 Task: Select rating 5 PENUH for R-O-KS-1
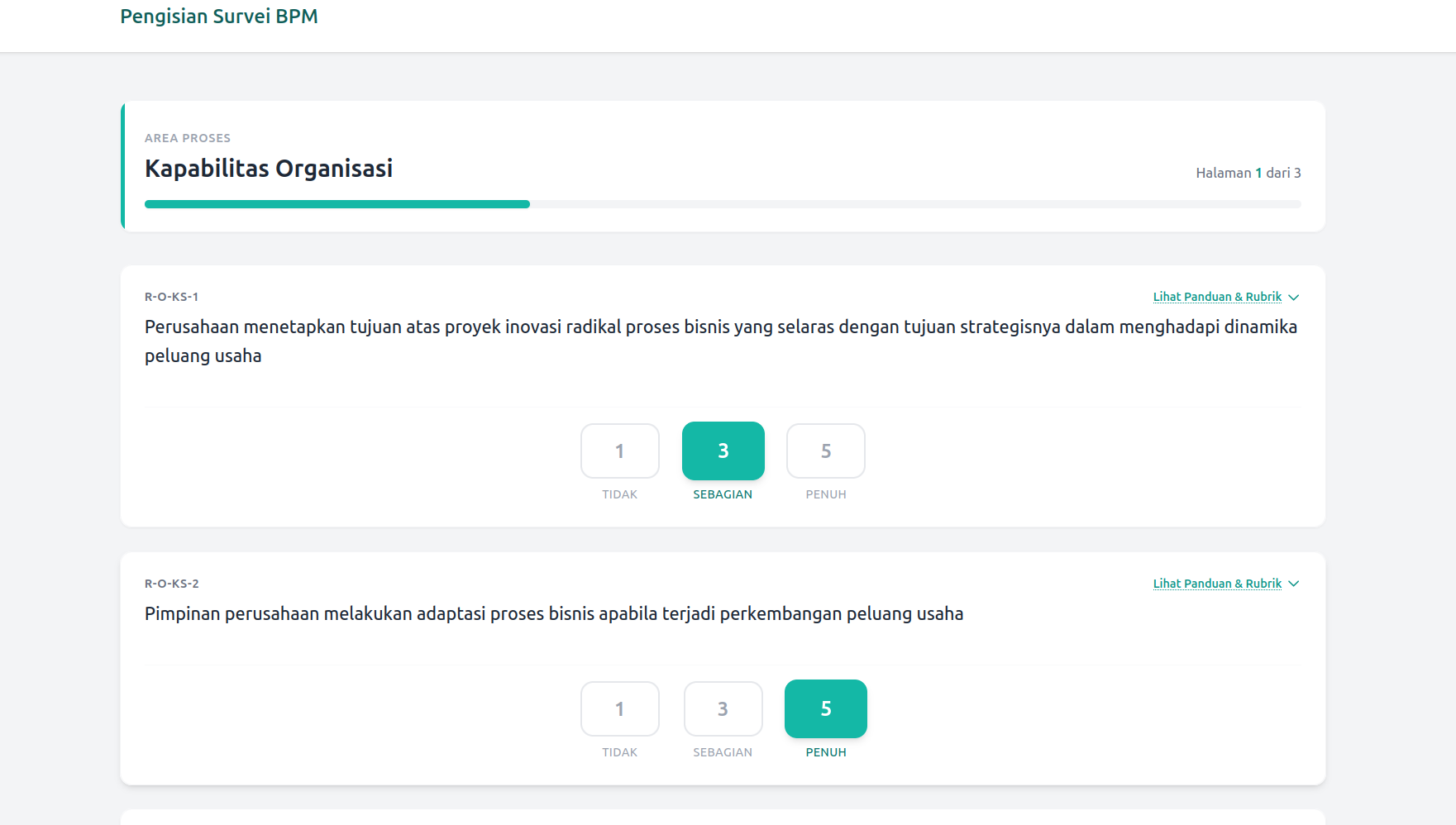click(x=825, y=451)
